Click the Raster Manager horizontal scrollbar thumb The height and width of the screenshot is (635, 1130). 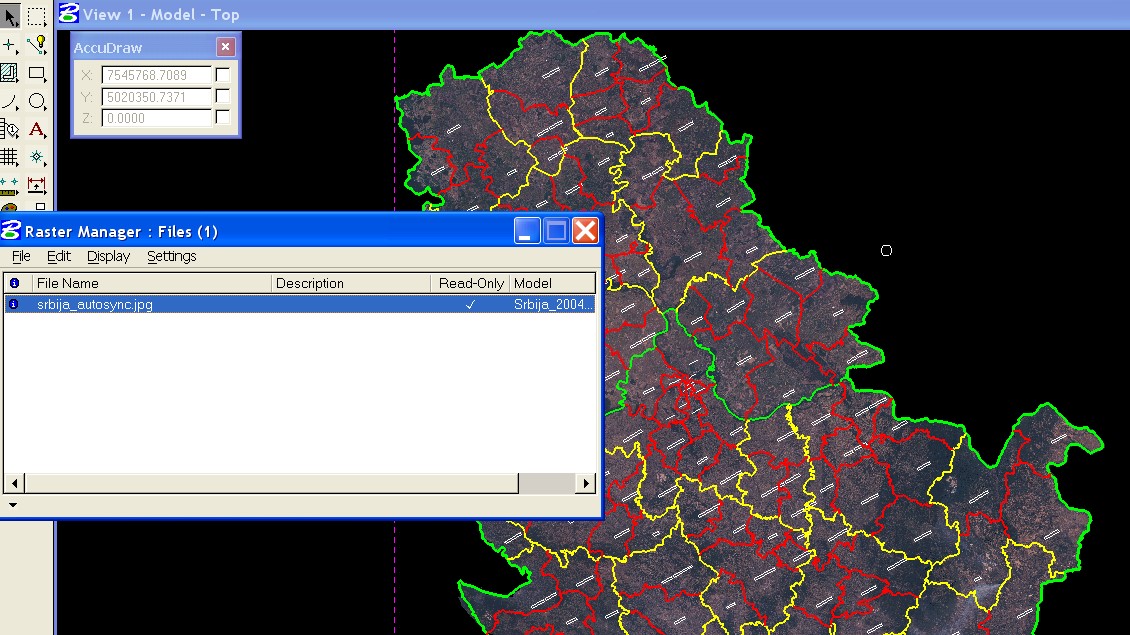(x=272, y=483)
